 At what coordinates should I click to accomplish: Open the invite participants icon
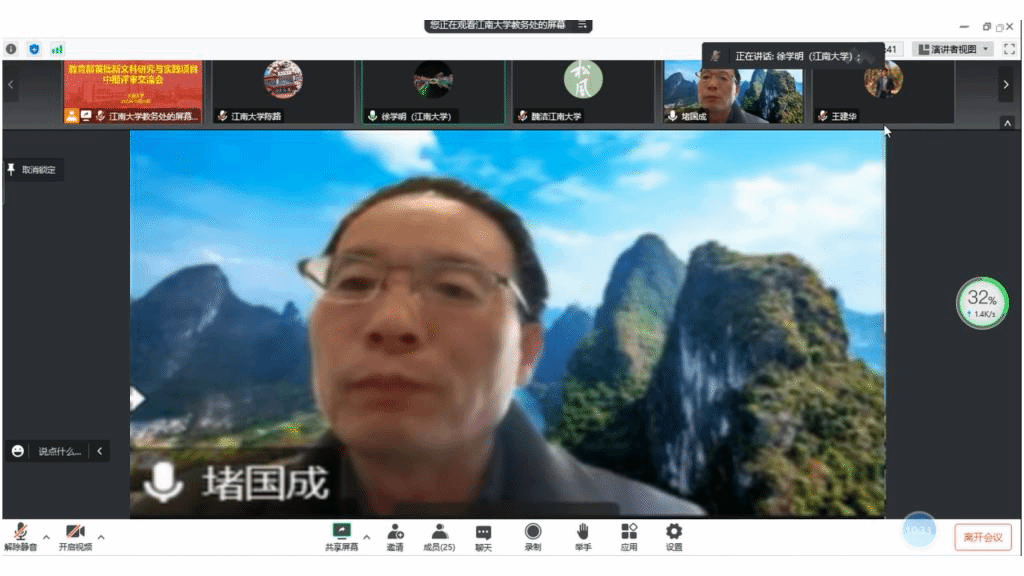point(395,536)
